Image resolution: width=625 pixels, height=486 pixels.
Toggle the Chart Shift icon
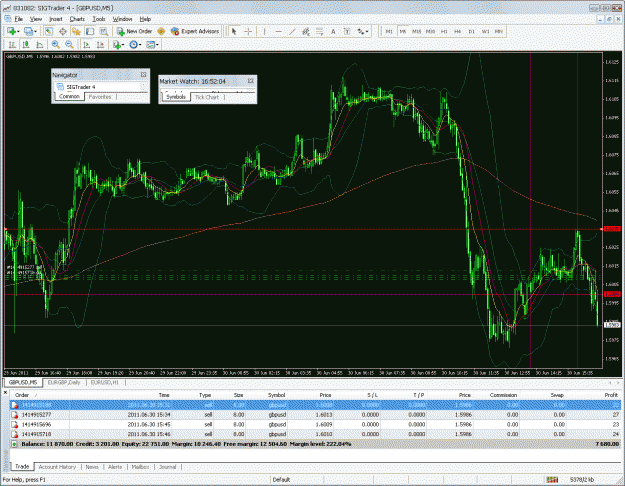(100, 45)
